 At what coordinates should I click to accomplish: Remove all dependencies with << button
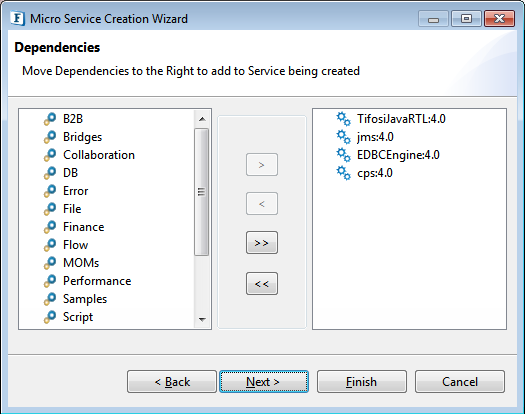tap(262, 284)
